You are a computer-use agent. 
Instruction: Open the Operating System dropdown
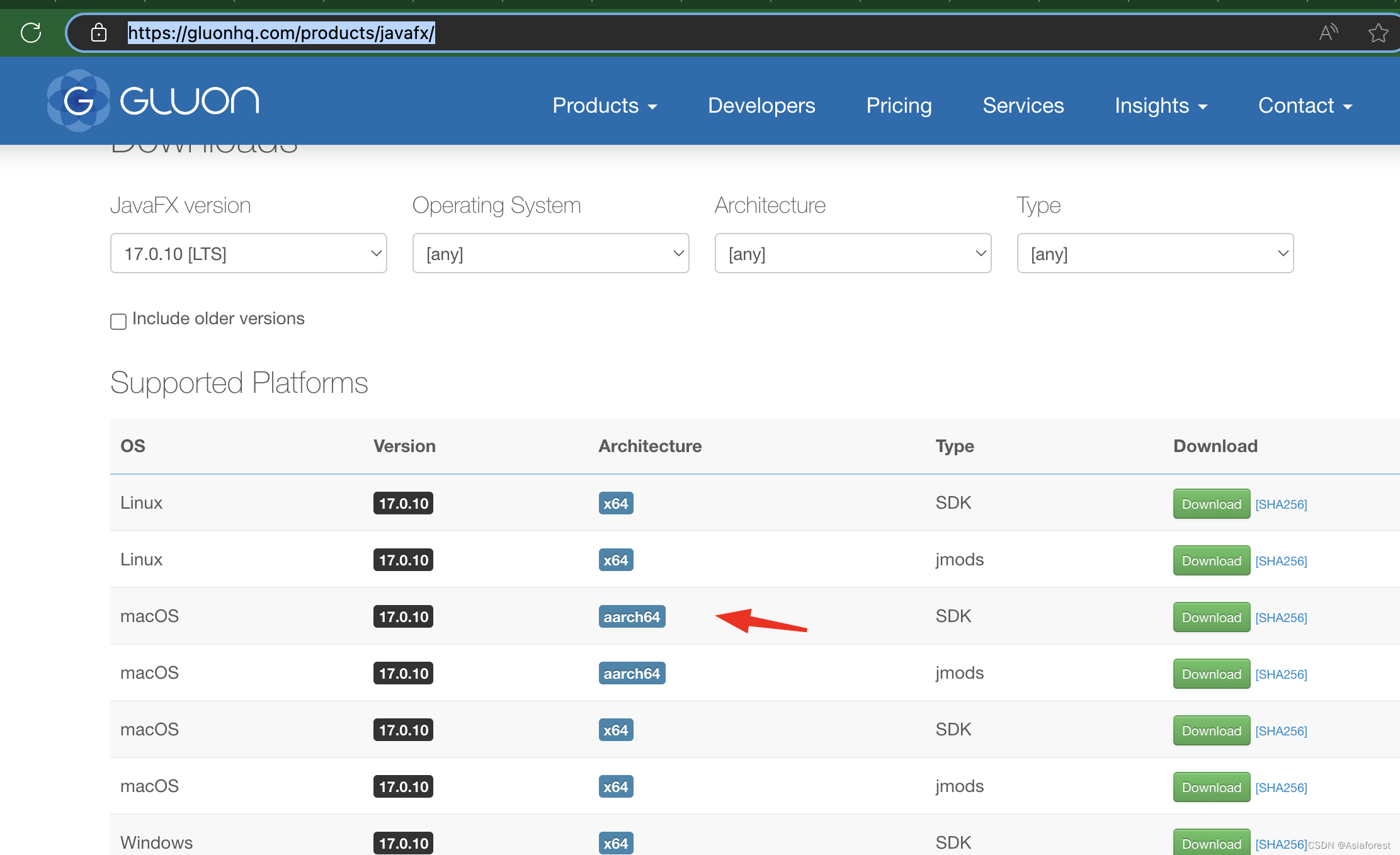pos(550,253)
